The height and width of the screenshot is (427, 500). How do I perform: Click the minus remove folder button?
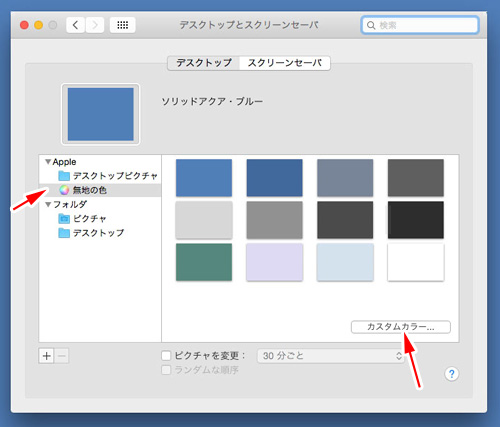point(61,356)
